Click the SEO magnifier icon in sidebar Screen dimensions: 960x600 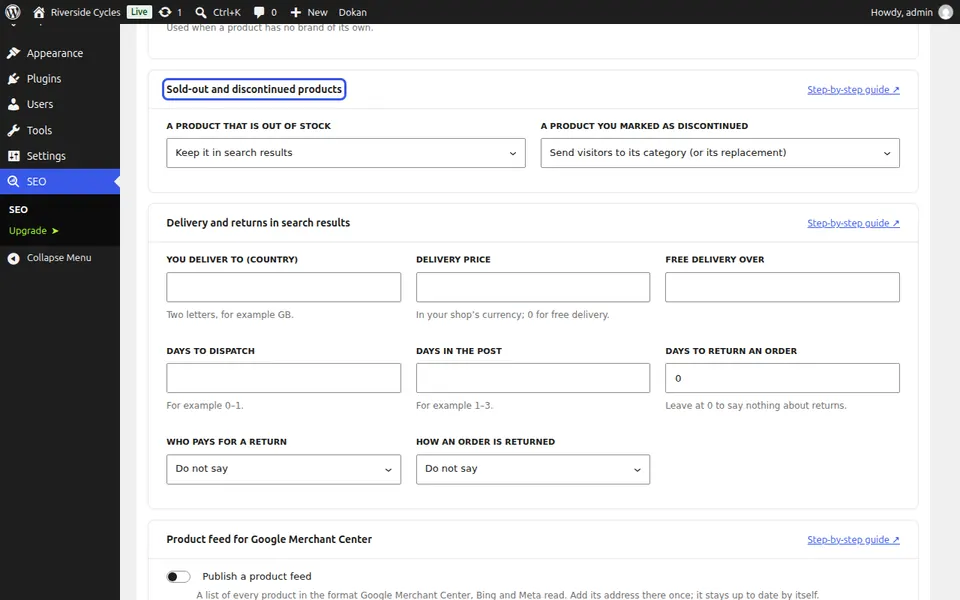[x=13, y=181]
